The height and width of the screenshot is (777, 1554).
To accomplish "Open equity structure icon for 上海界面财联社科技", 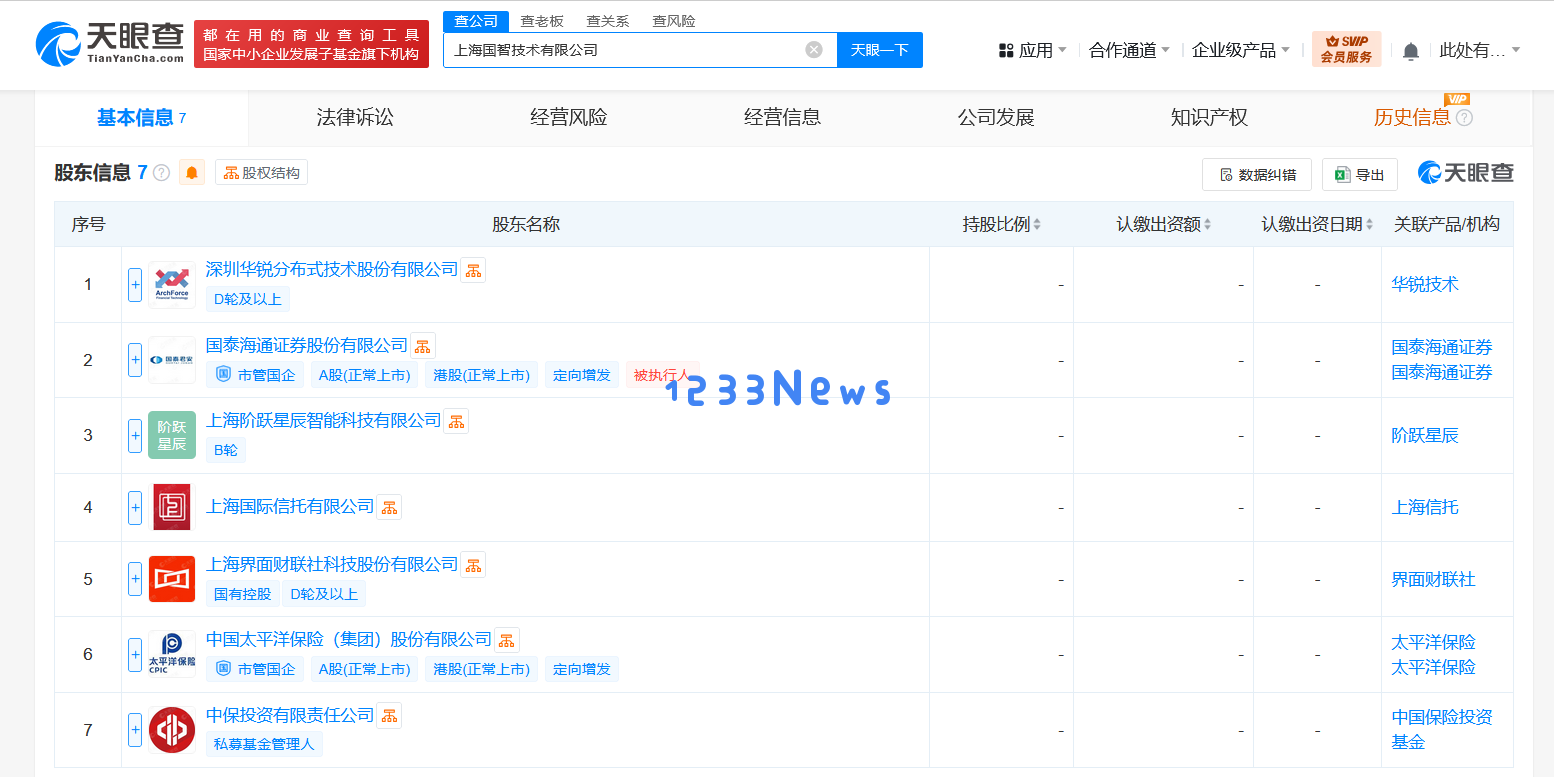I will tap(473, 564).
